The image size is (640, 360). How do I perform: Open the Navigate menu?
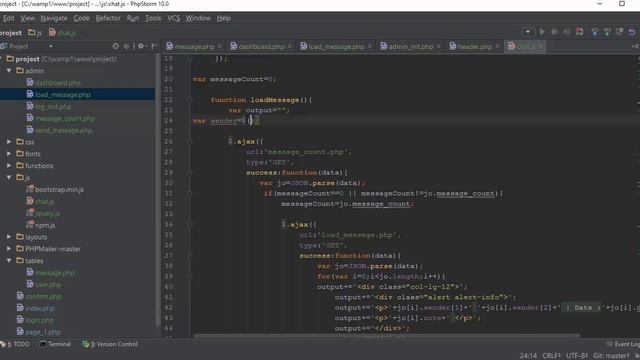point(54,18)
